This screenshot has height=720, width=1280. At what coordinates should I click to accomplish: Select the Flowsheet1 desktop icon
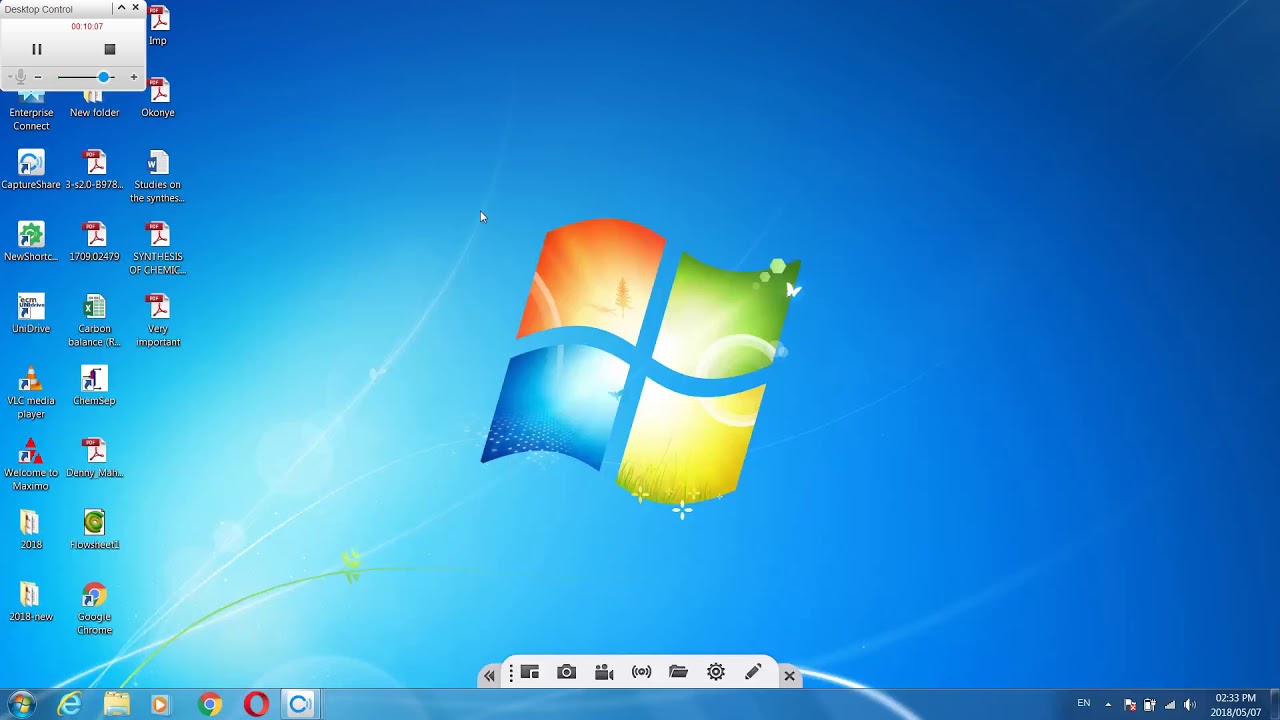click(94, 530)
